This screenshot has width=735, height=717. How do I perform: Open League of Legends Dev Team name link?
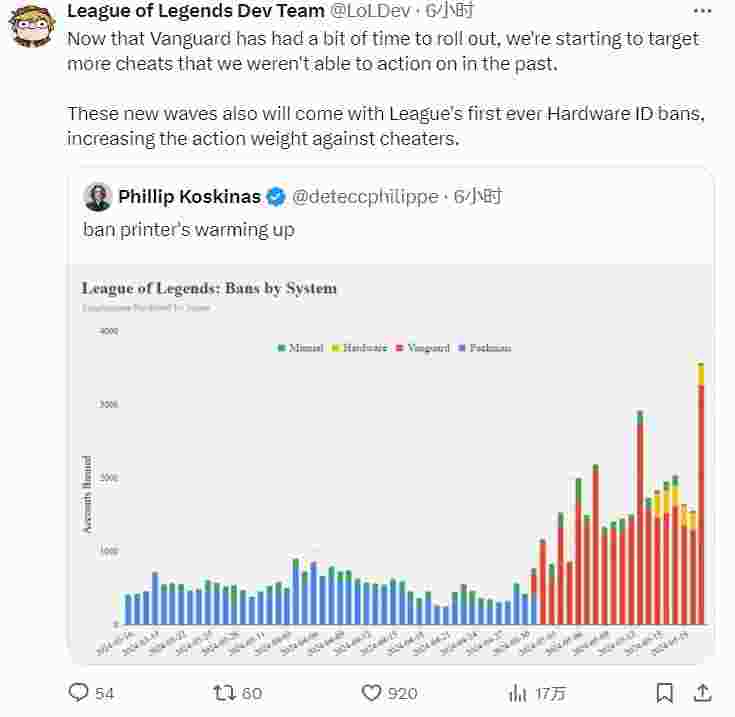click(195, 11)
